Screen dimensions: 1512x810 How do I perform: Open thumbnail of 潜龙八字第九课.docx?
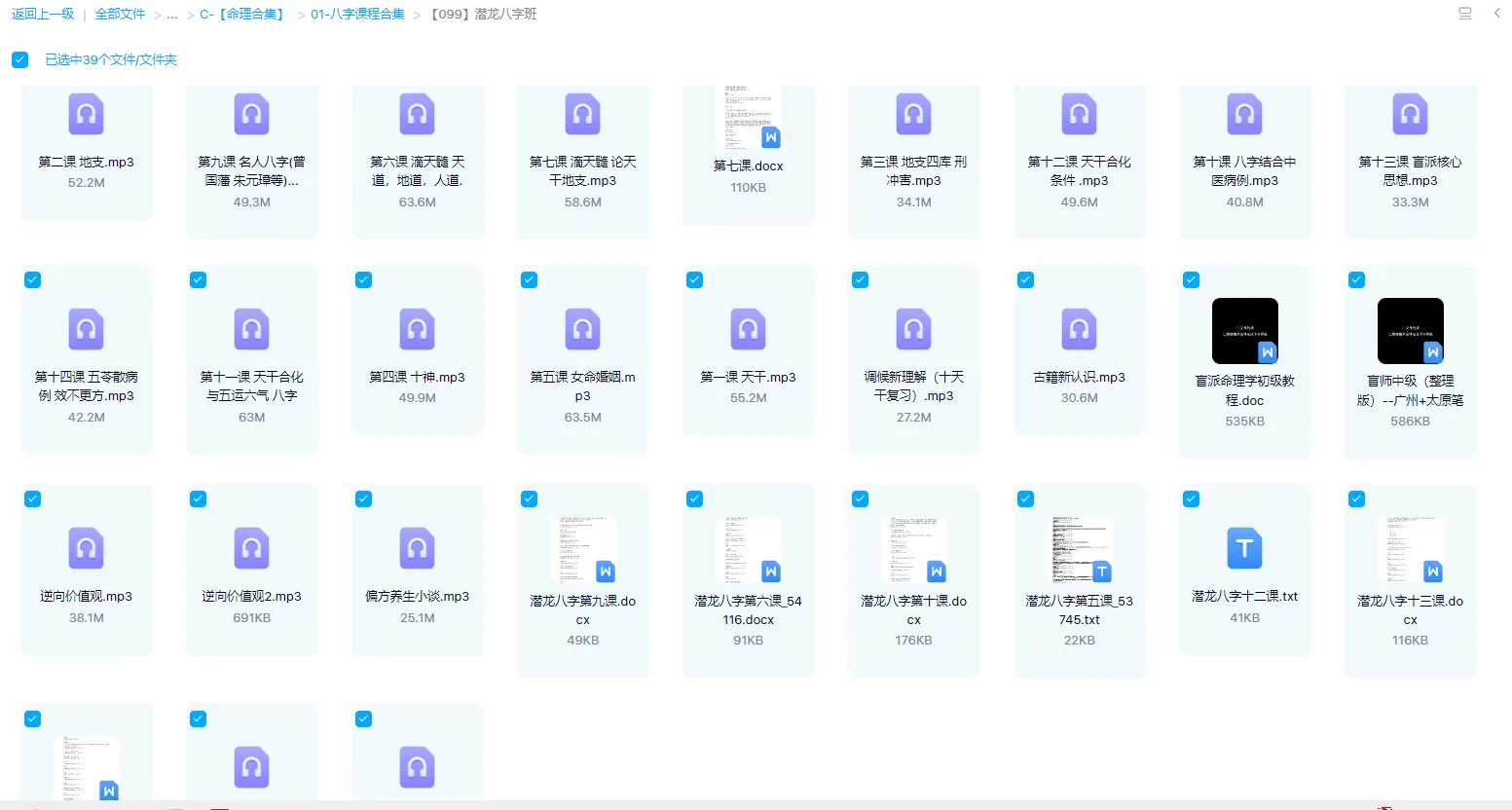coord(582,550)
